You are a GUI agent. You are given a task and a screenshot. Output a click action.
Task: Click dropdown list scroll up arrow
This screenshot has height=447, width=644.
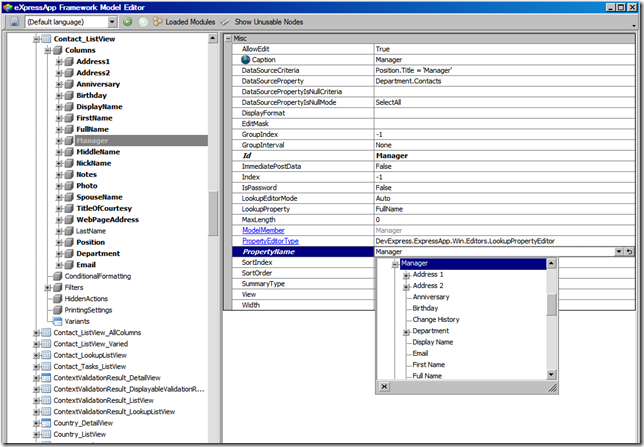(551, 263)
